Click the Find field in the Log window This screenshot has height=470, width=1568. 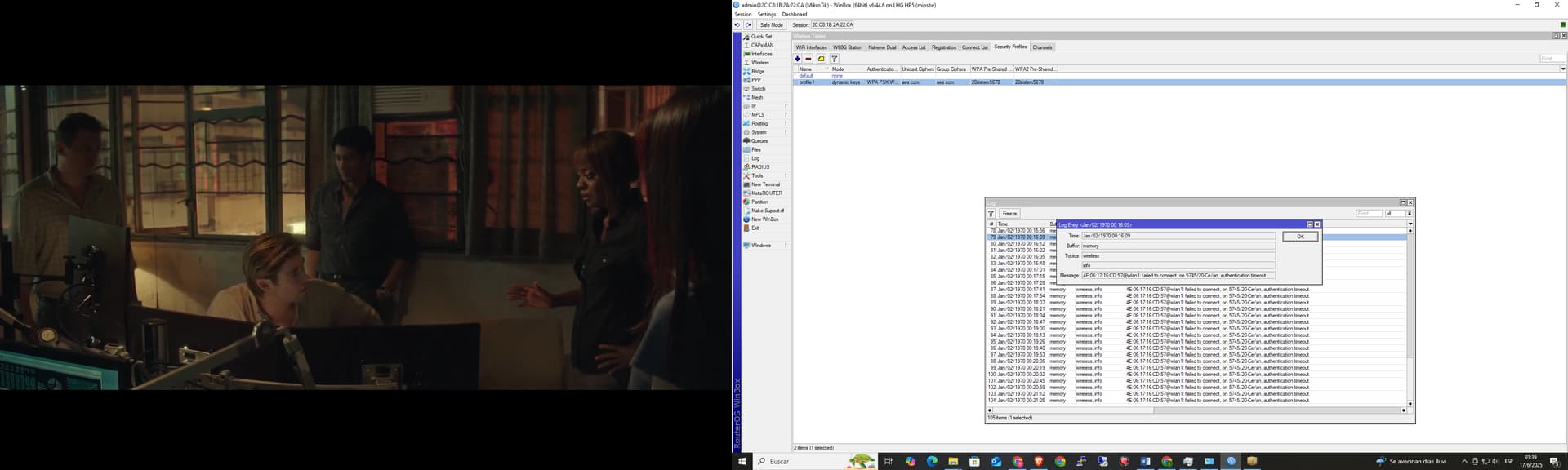[x=1369, y=214]
